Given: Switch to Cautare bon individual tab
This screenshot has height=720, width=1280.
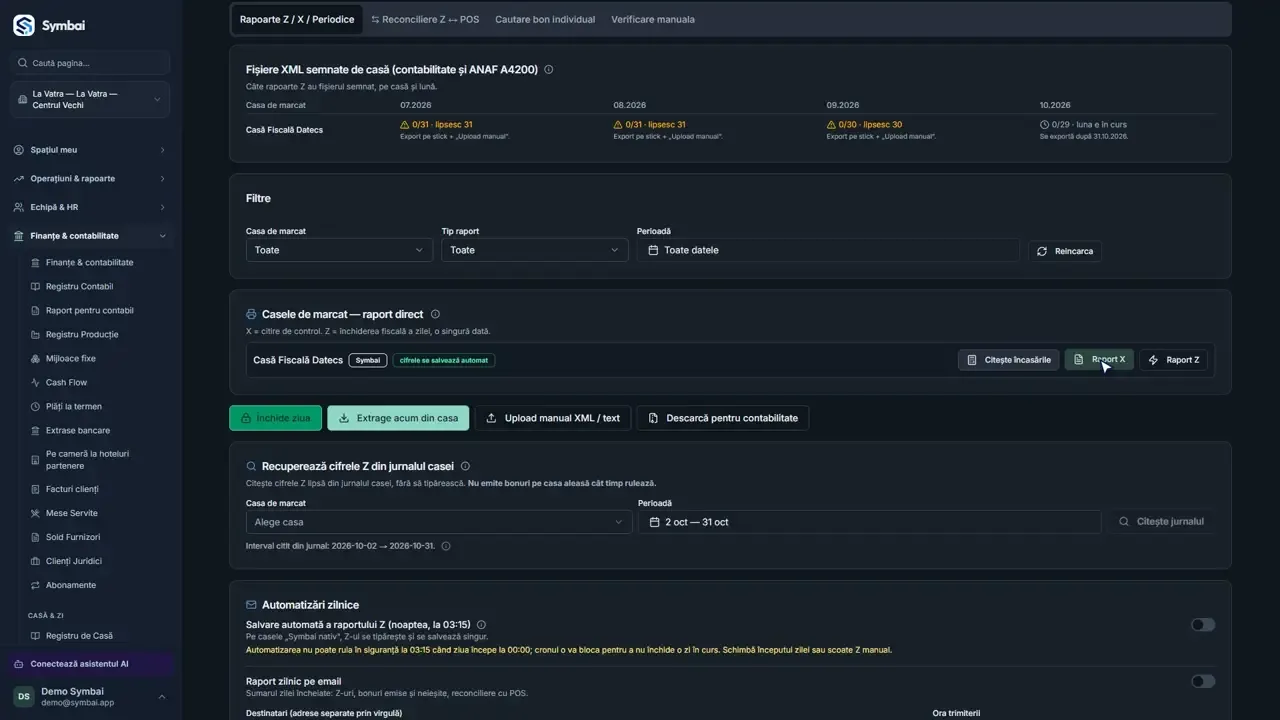Looking at the screenshot, I should 545,20.
